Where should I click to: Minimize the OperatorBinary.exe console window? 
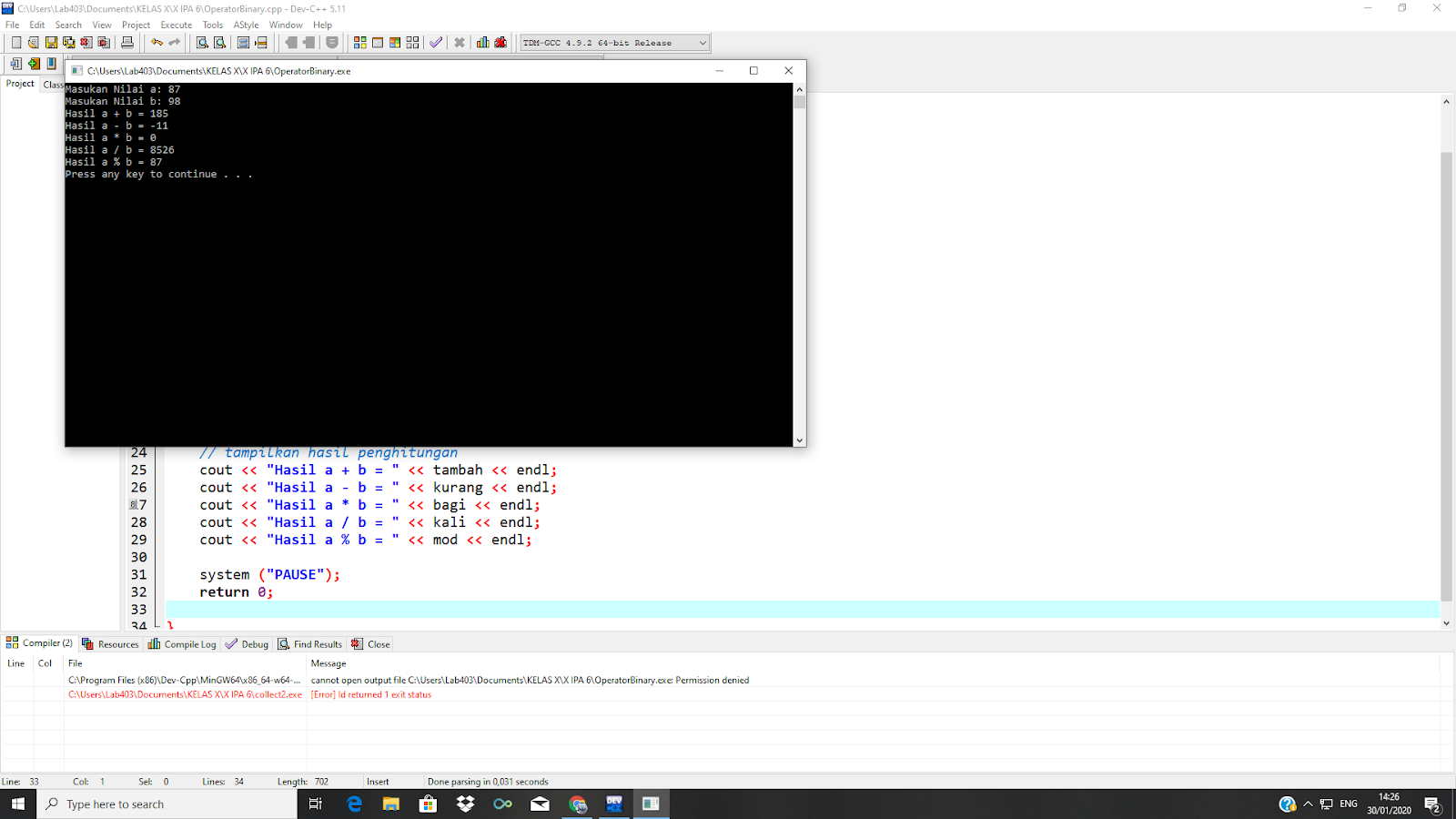(720, 71)
